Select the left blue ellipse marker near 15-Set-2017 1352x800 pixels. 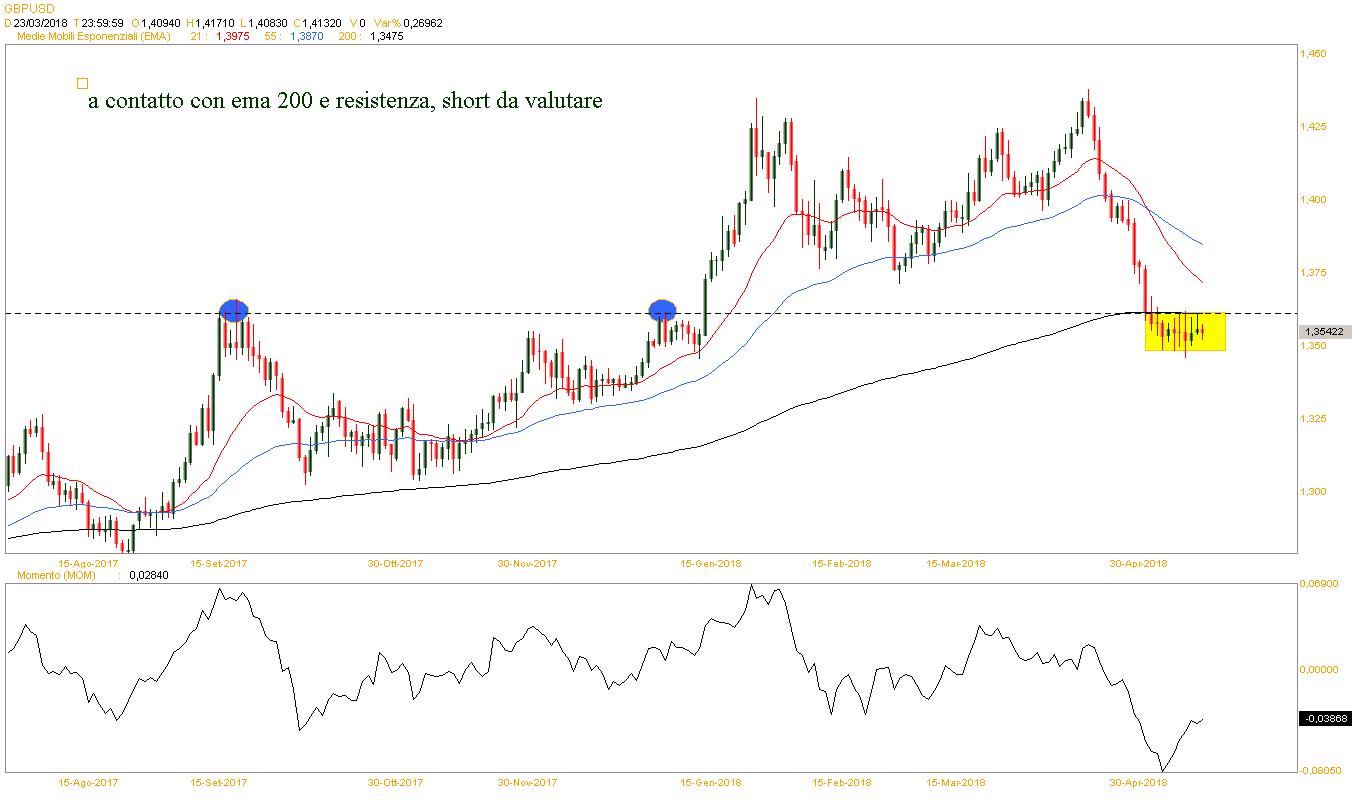tap(232, 310)
